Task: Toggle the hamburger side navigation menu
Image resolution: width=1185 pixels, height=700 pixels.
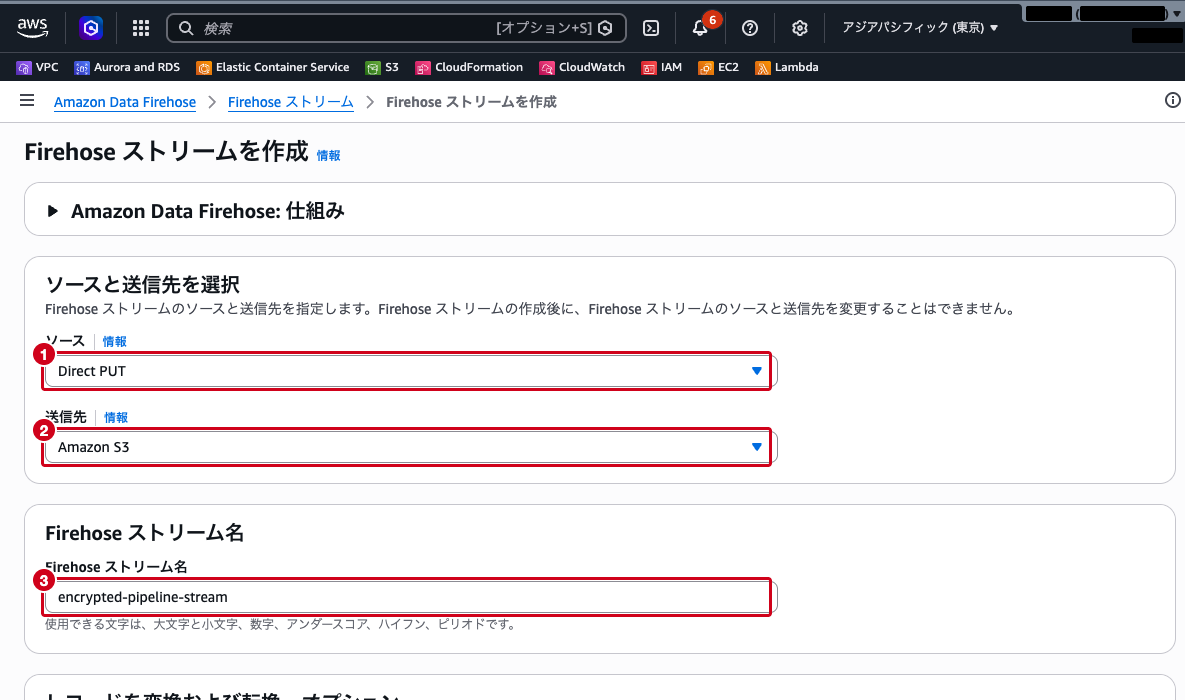Action: [x=27, y=101]
